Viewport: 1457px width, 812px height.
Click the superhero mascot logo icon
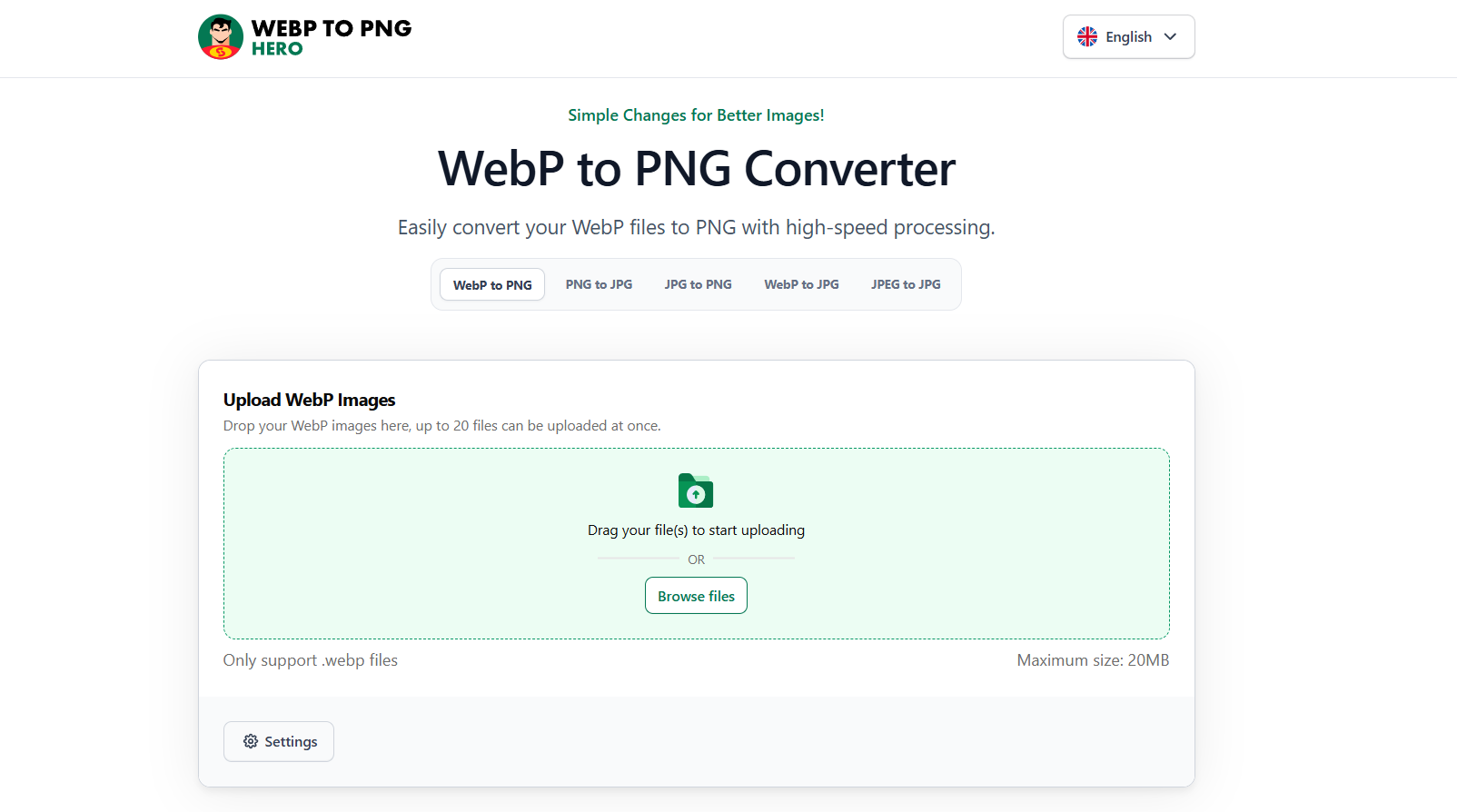[x=221, y=37]
